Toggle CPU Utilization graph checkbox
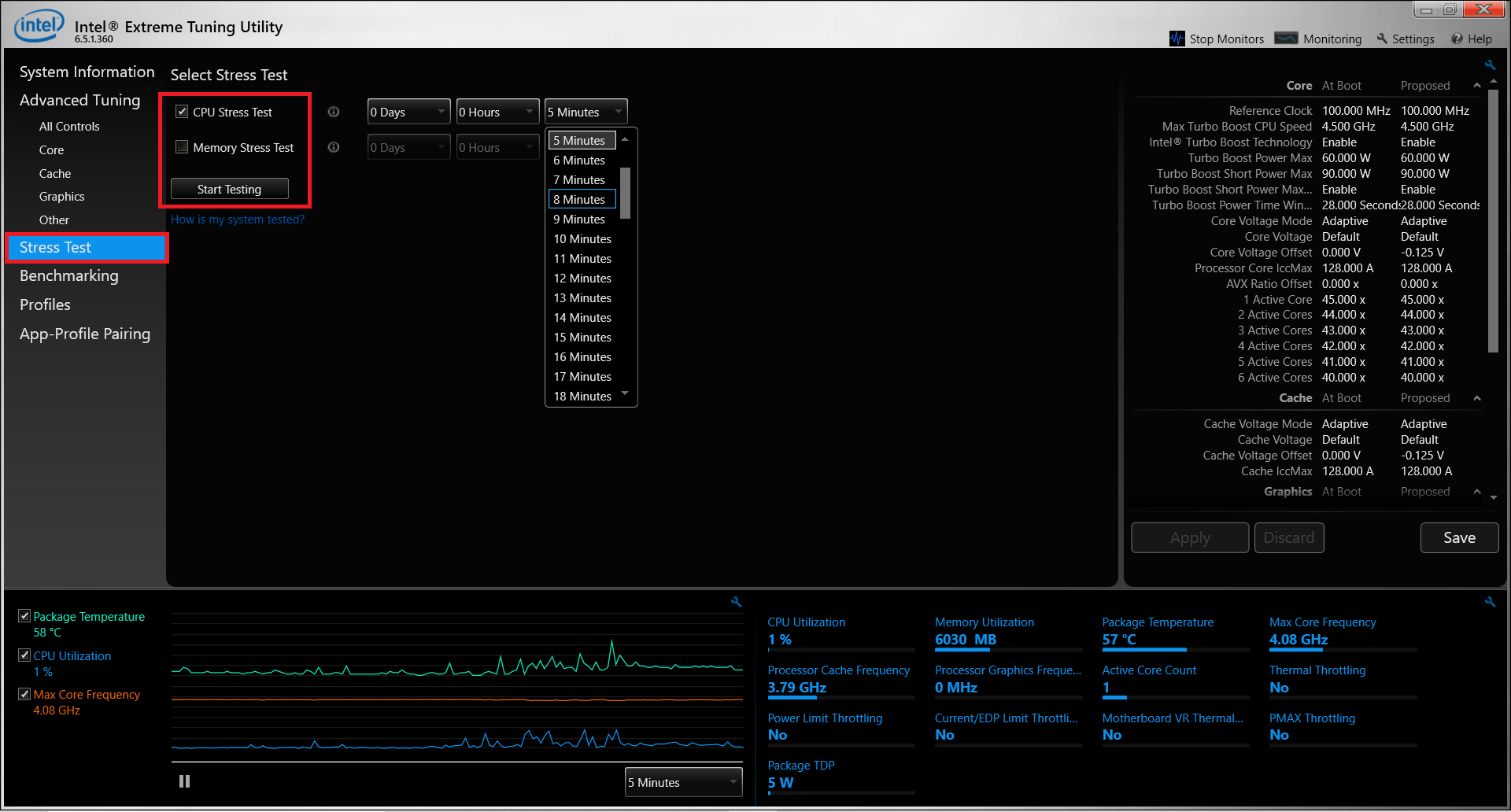Viewport: 1511px width, 812px height. pos(24,655)
